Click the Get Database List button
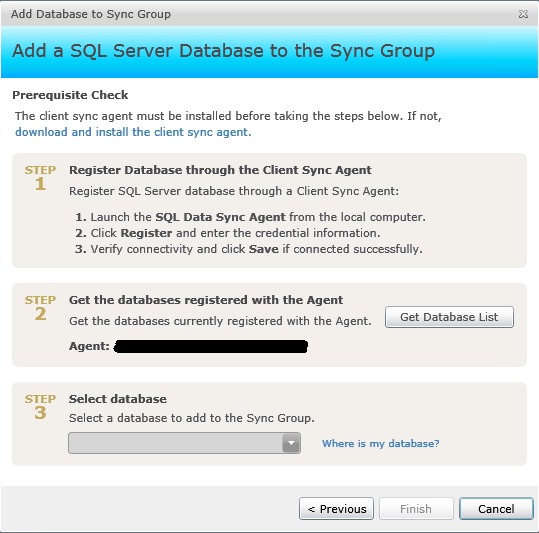The width and height of the screenshot is (539, 533). (x=449, y=317)
